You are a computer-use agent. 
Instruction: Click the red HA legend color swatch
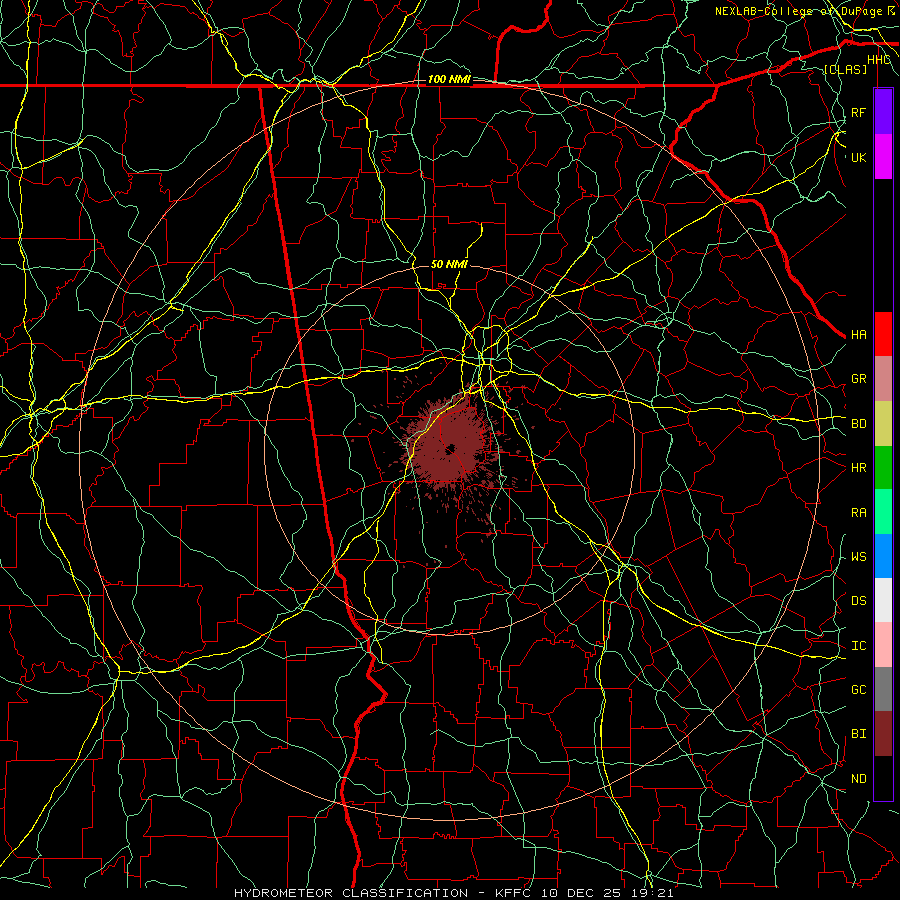(883, 334)
